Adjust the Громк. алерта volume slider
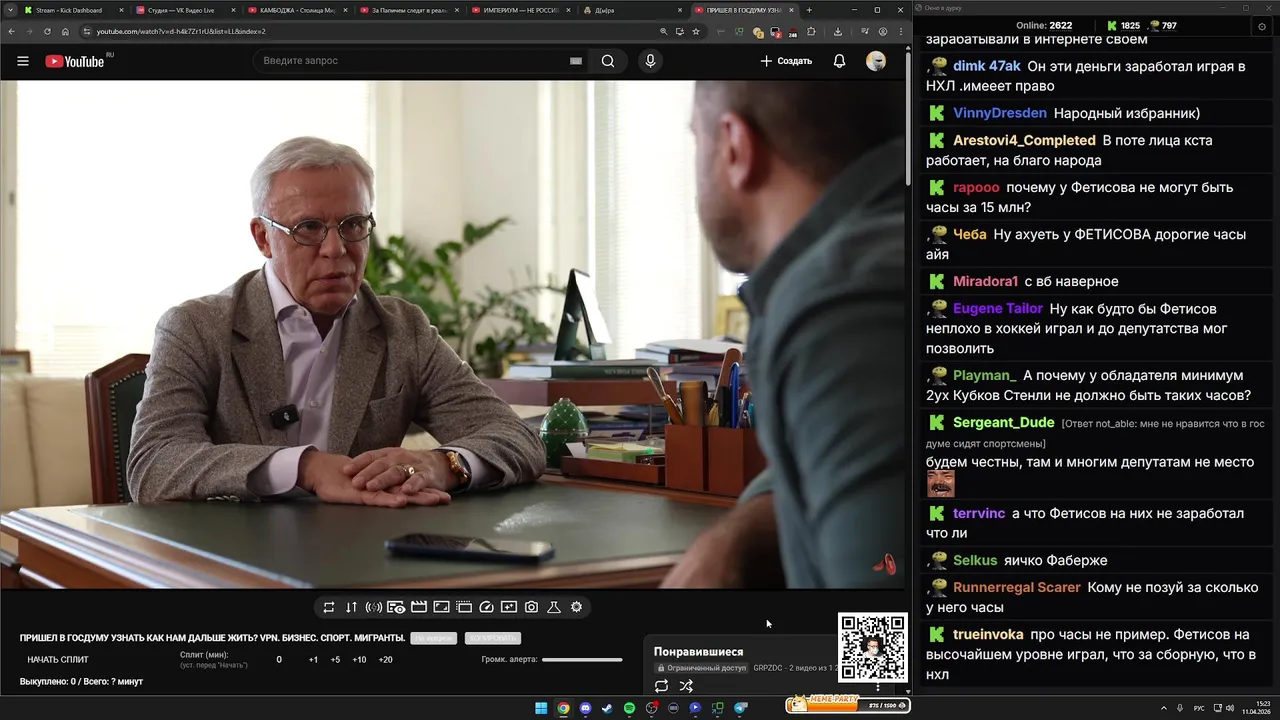Screen dimensions: 1280x720 (582, 659)
